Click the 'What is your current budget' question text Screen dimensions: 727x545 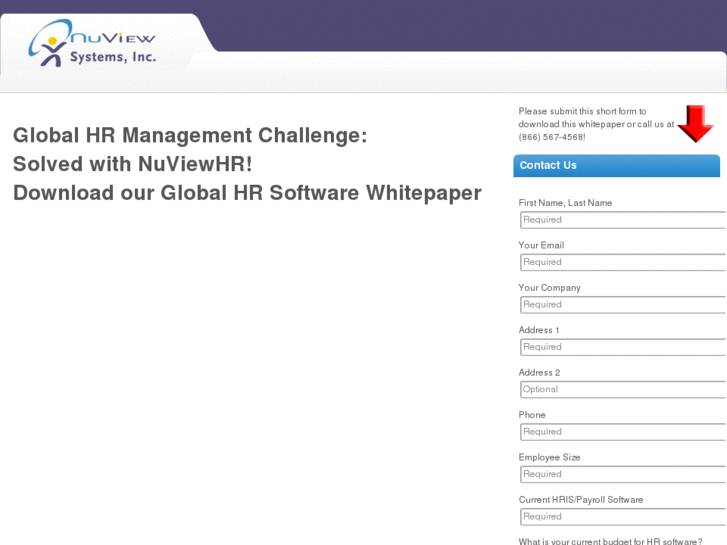tap(610, 541)
